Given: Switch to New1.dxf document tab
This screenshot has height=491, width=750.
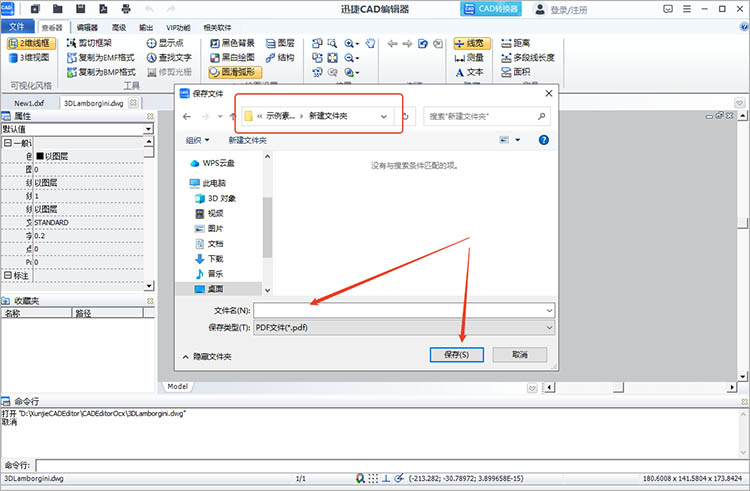Looking at the screenshot, I should pos(29,103).
